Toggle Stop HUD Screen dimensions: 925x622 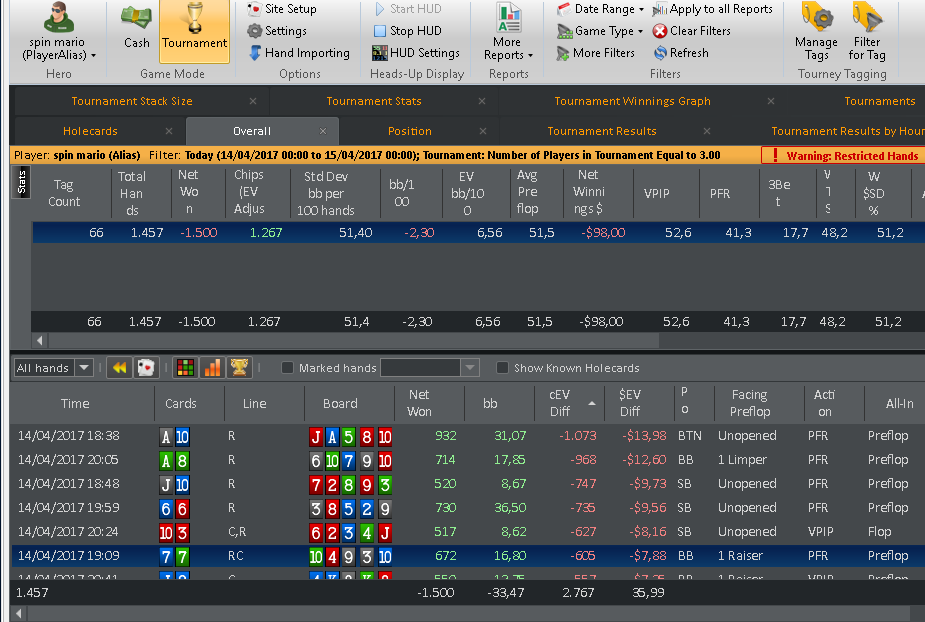point(408,31)
